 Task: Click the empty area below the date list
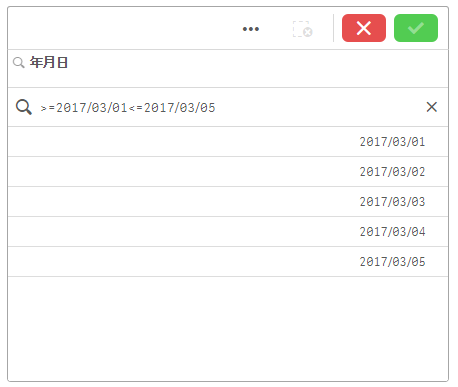tap(228, 328)
